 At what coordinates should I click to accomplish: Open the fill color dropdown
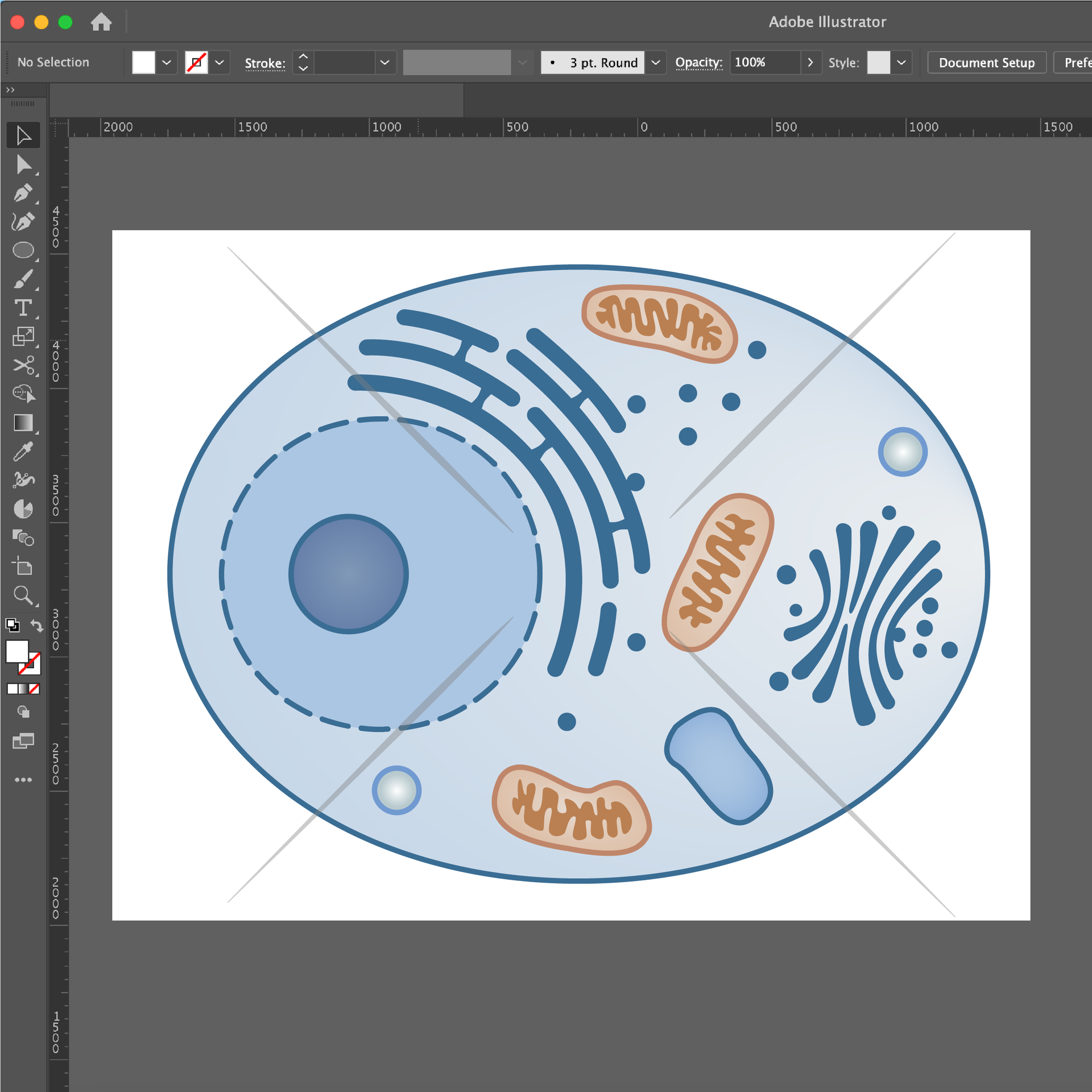click(166, 63)
